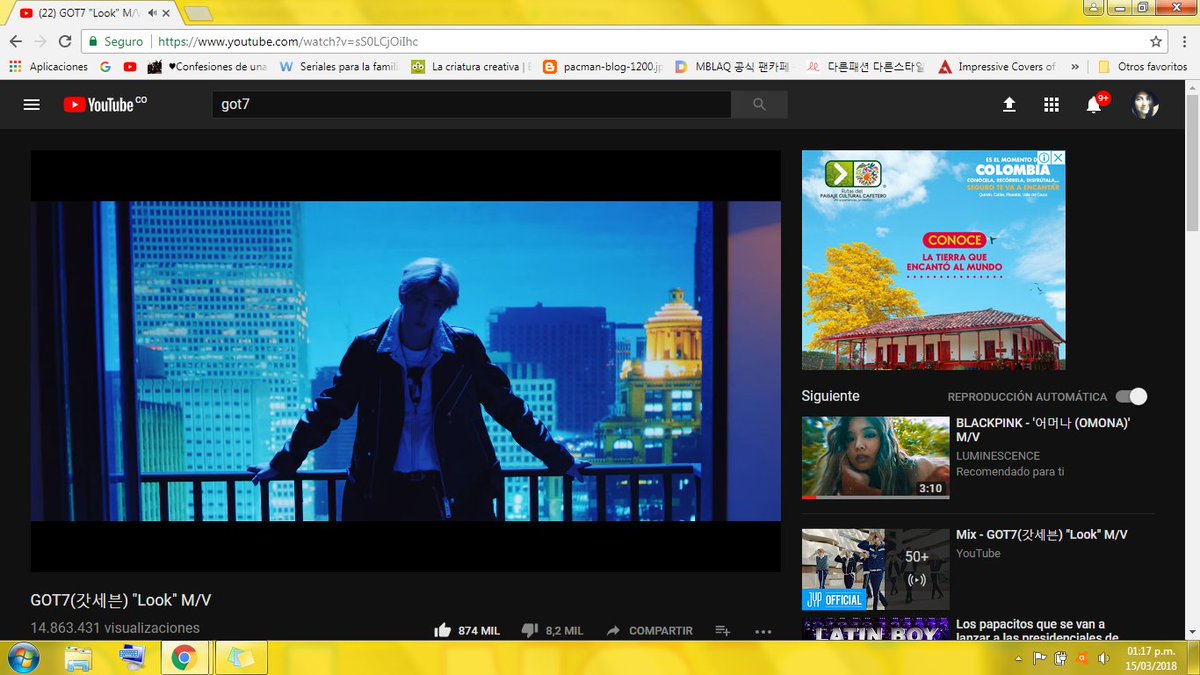Screen dimensions: 1200x675
Task: Share the video via COMPARTIR
Action: (649, 631)
